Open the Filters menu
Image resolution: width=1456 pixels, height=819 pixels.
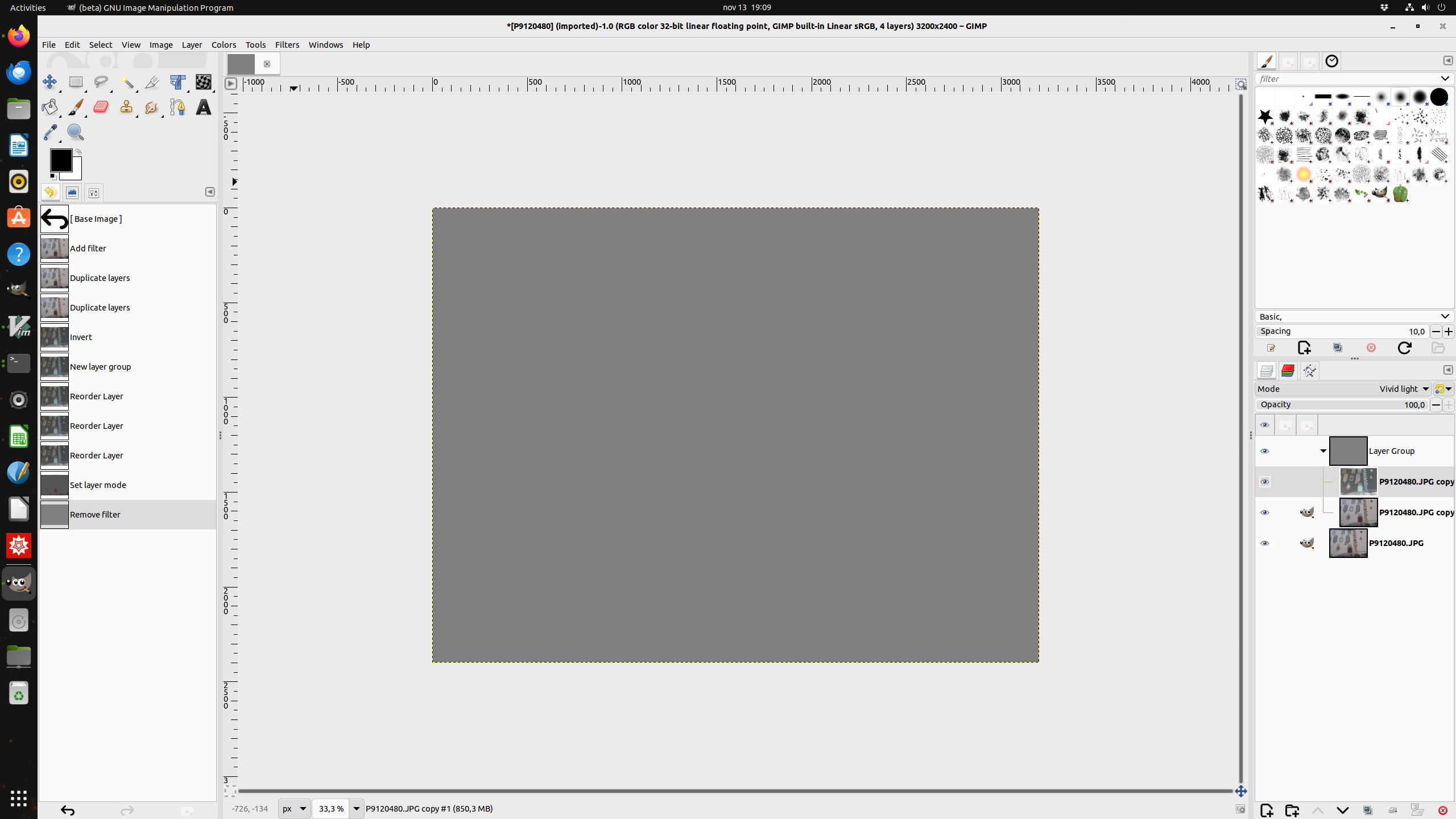287,45
